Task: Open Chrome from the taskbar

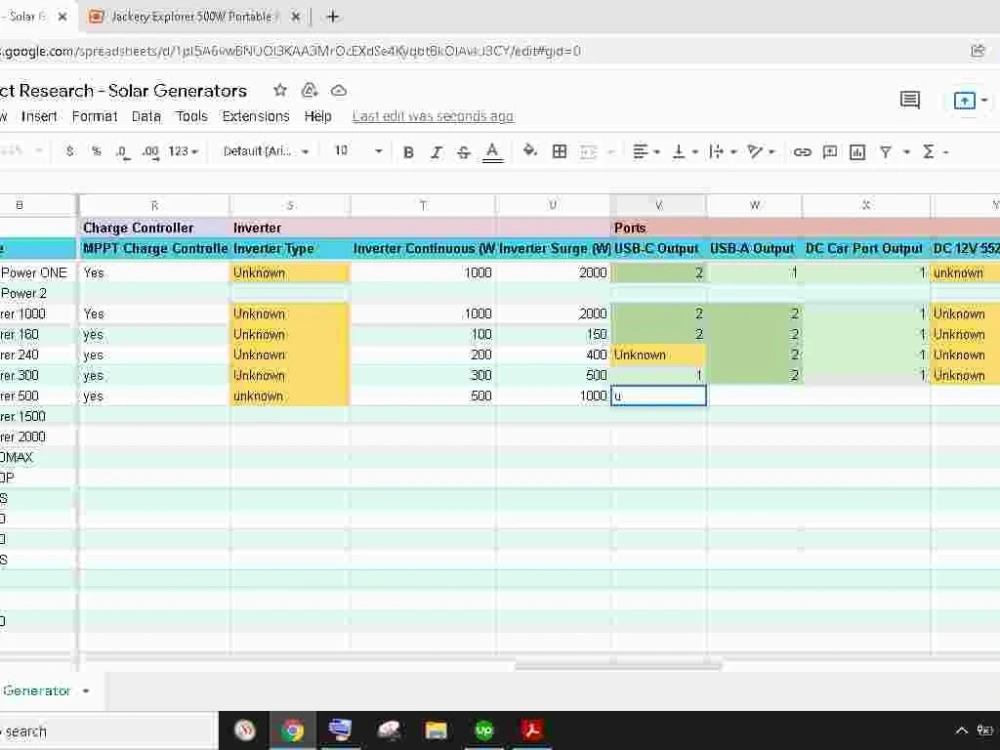Action: (293, 730)
